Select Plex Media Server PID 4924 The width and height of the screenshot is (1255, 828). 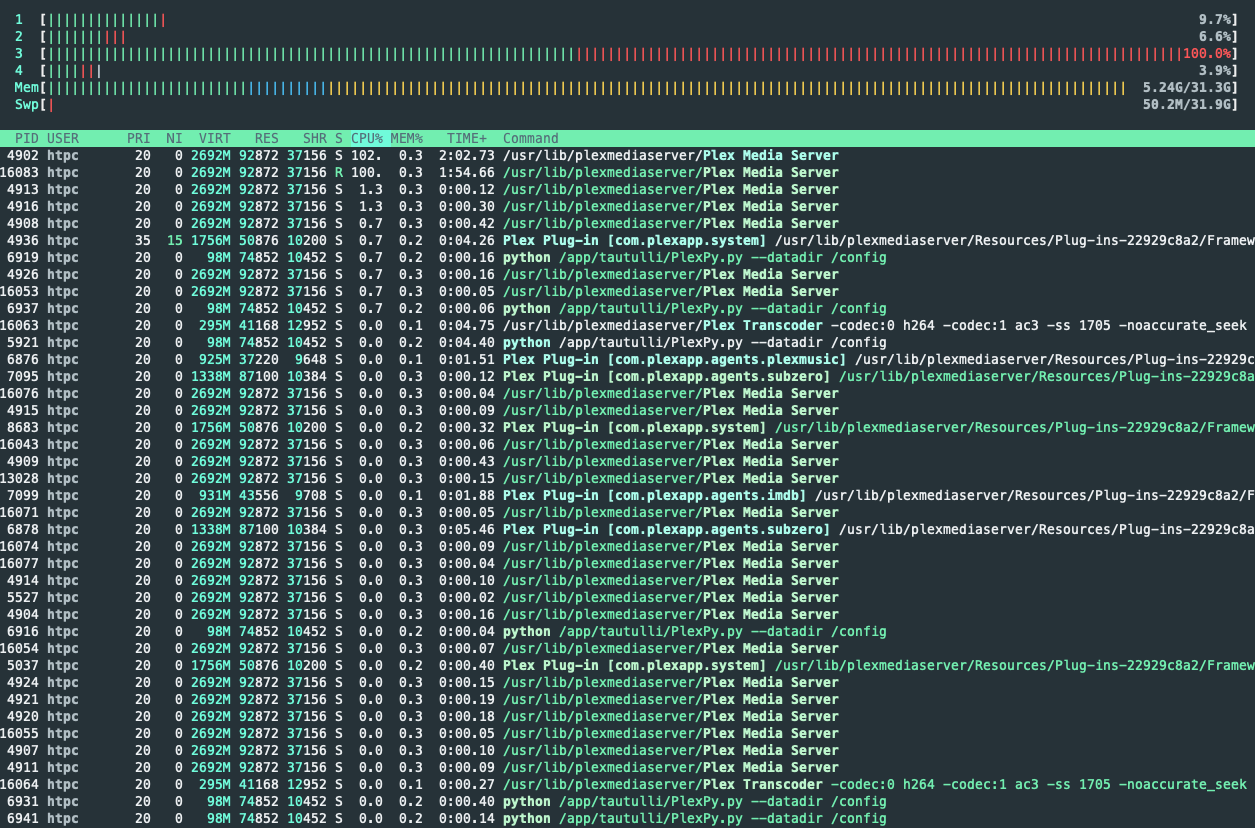coord(627,682)
